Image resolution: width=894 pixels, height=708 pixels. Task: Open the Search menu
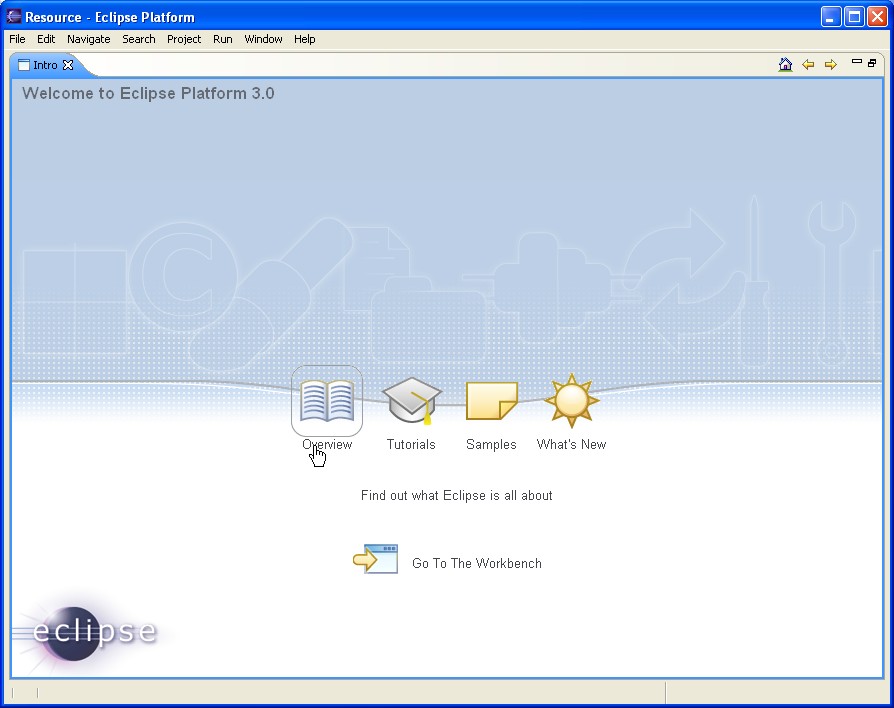tap(139, 39)
